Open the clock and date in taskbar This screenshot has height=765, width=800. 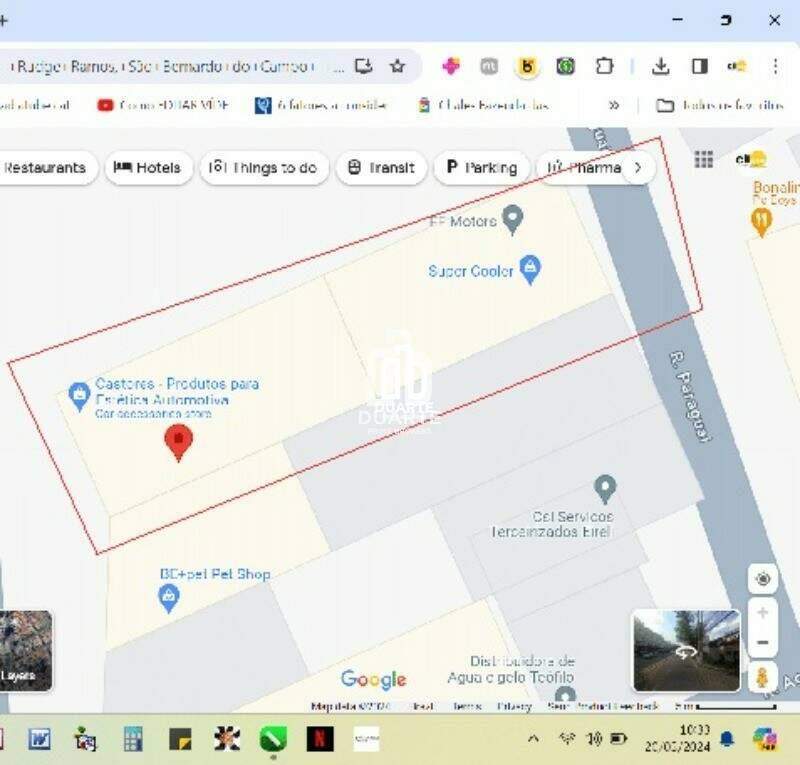678,738
